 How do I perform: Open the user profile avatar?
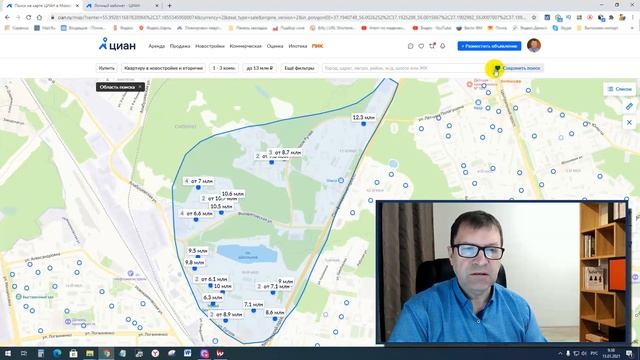point(533,45)
